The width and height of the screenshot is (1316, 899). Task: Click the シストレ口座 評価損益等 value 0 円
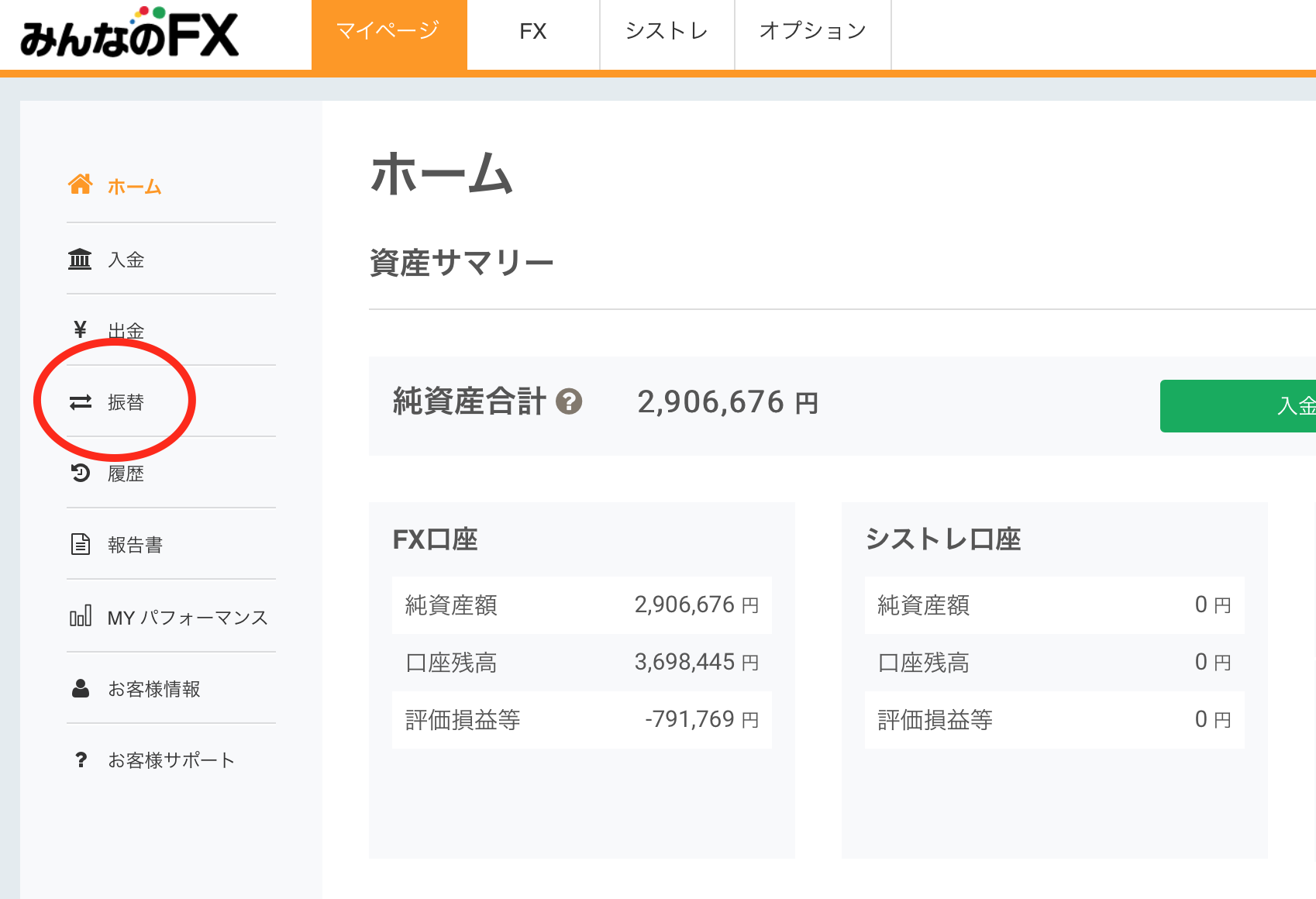pyautogui.click(x=1212, y=719)
